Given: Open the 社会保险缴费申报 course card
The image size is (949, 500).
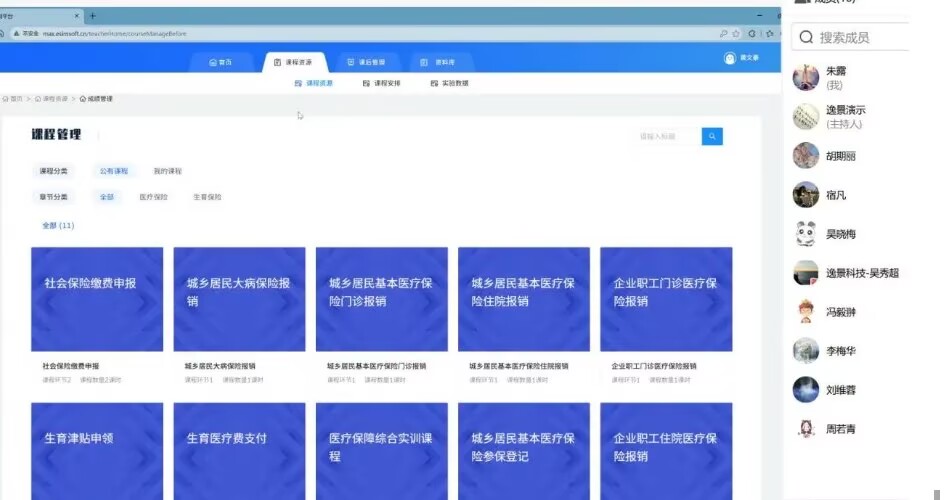Looking at the screenshot, I should click(x=97, y=299).
